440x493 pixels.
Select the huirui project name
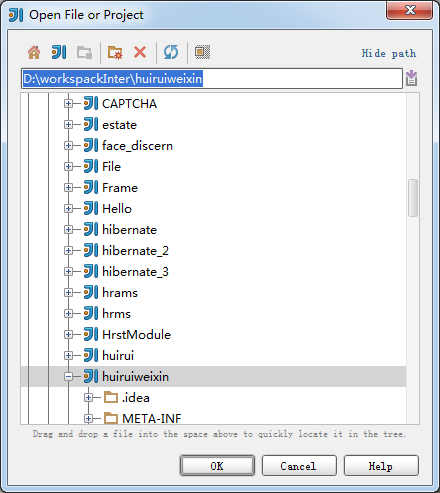click(118, 356)
